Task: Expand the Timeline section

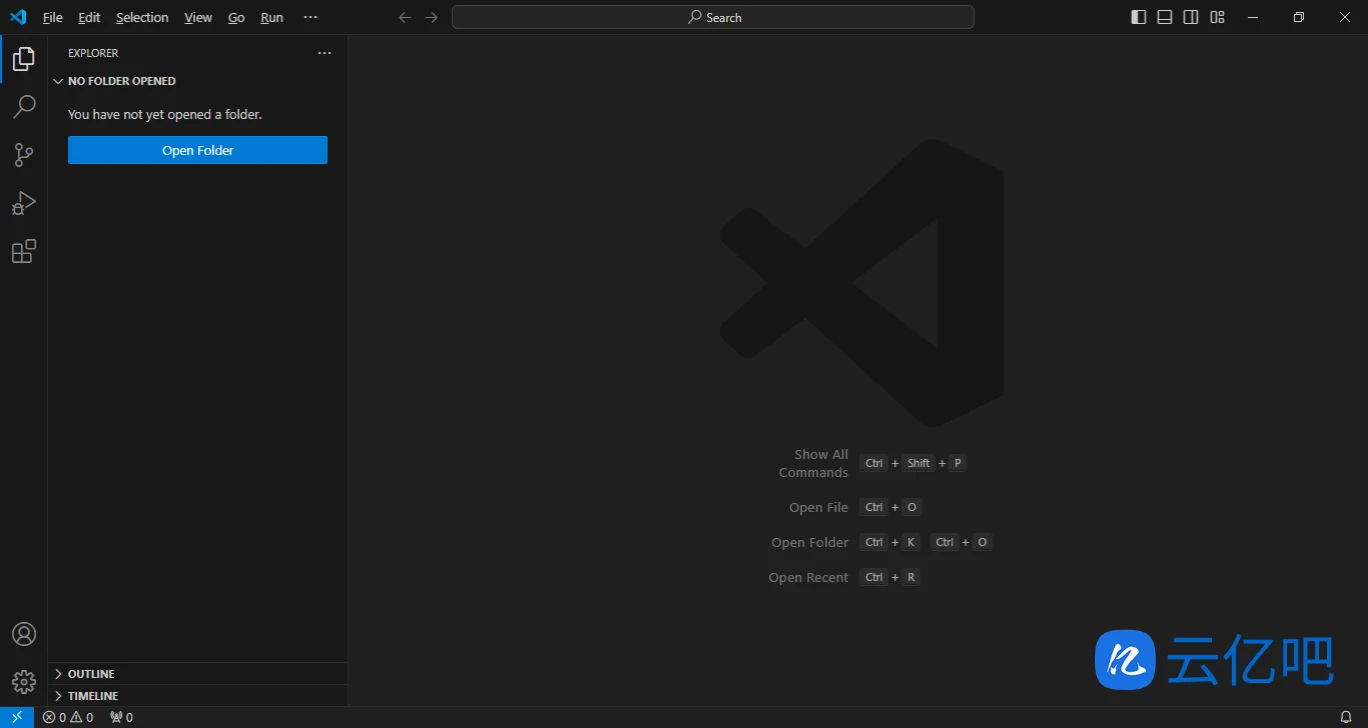Action: 198,696
